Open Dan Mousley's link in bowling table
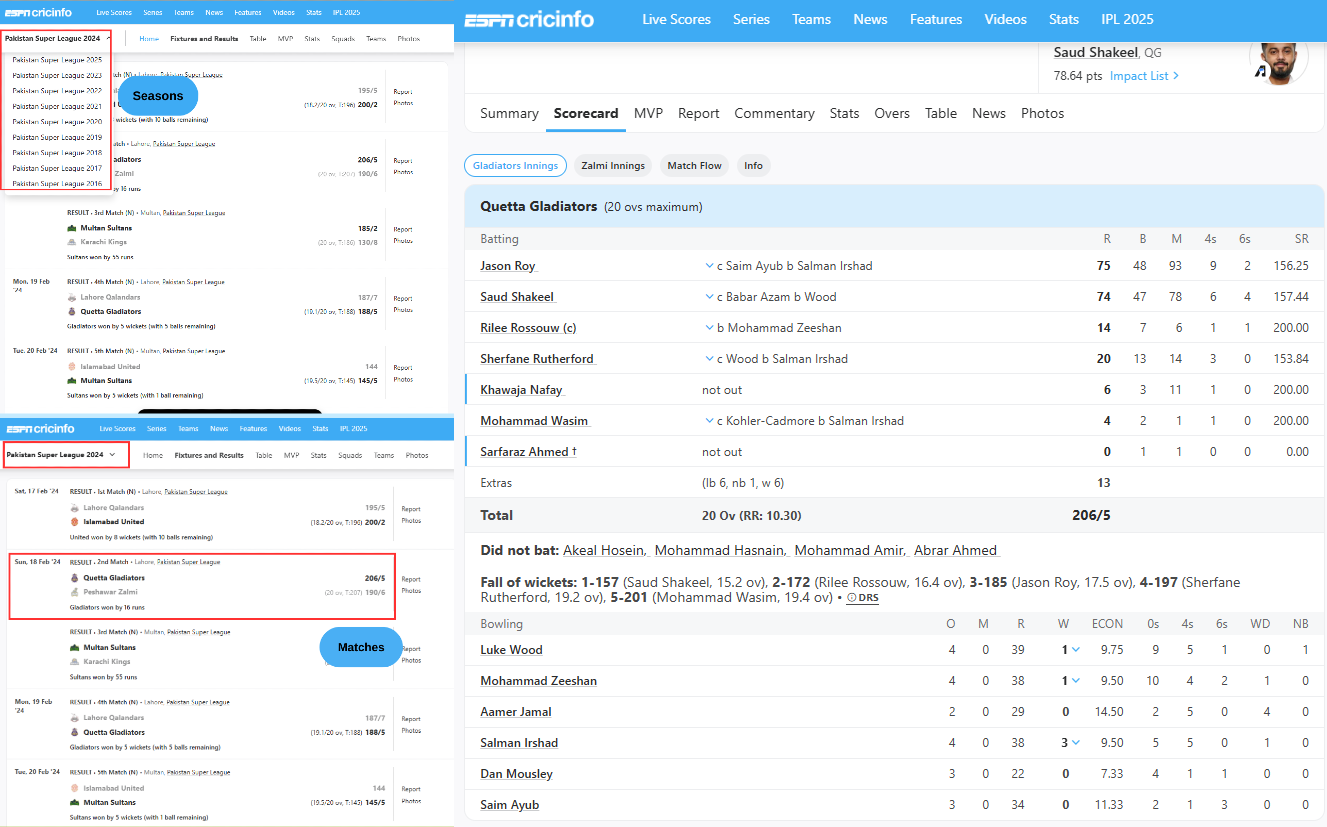The height and width of the screenshot is (827, 1327). 516,774
